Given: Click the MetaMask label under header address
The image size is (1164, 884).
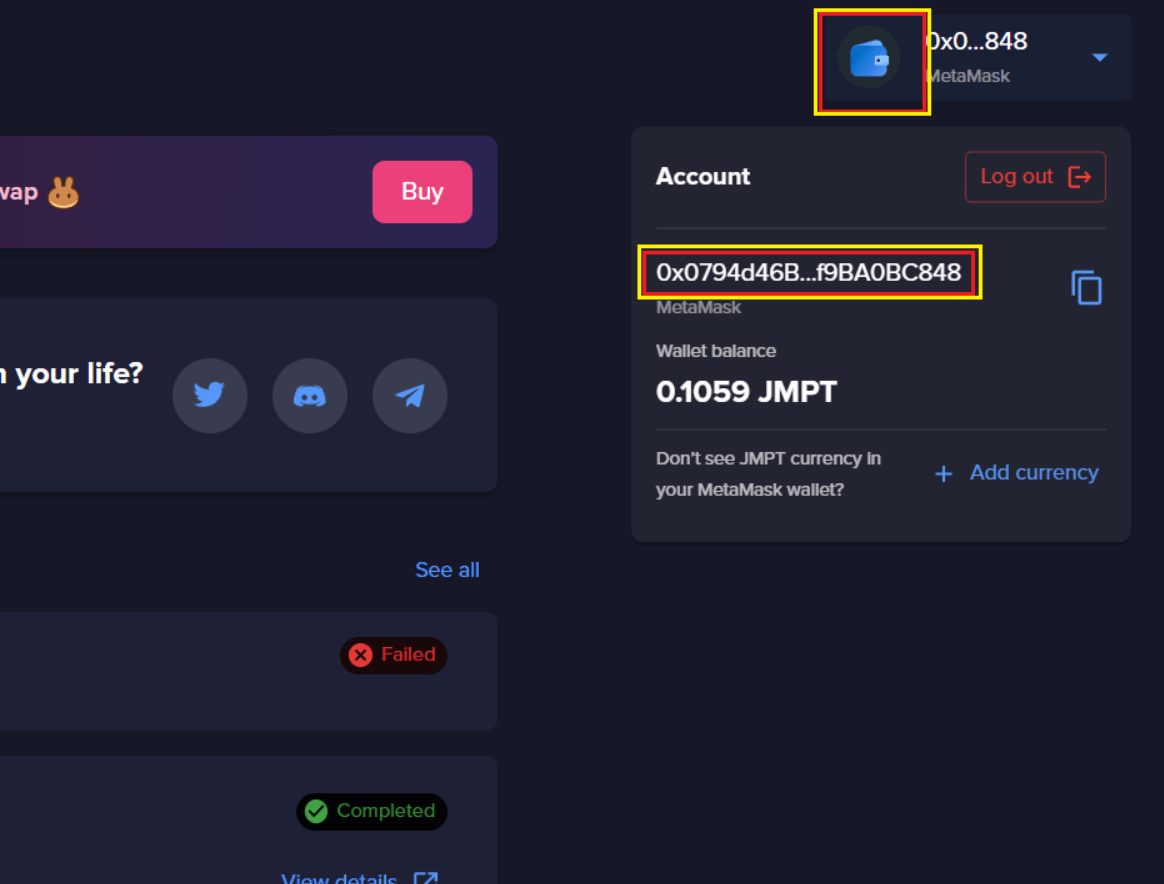Looking at the screenshot, I should click(x=968, y=76).
